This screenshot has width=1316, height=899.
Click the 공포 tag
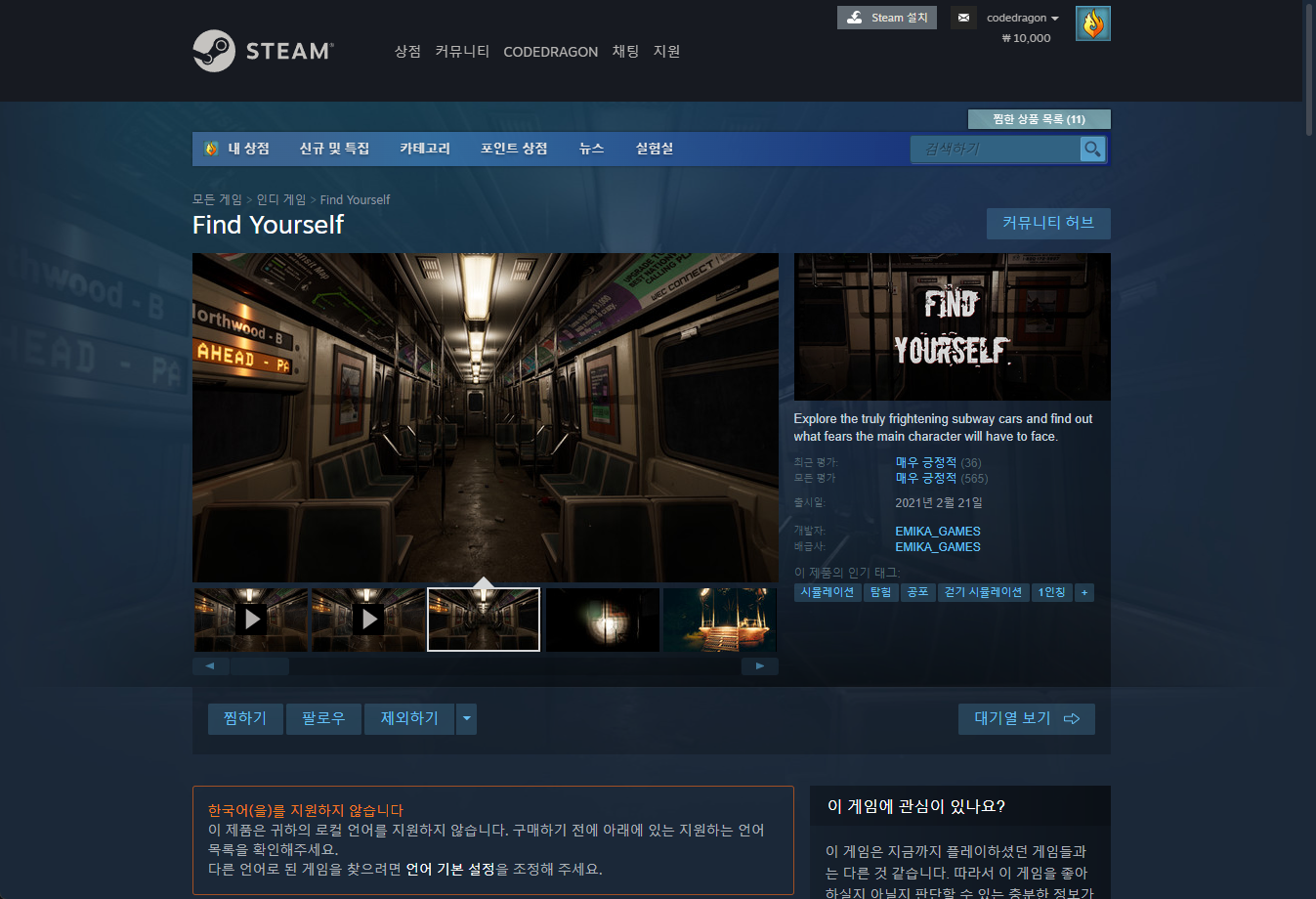918,592
